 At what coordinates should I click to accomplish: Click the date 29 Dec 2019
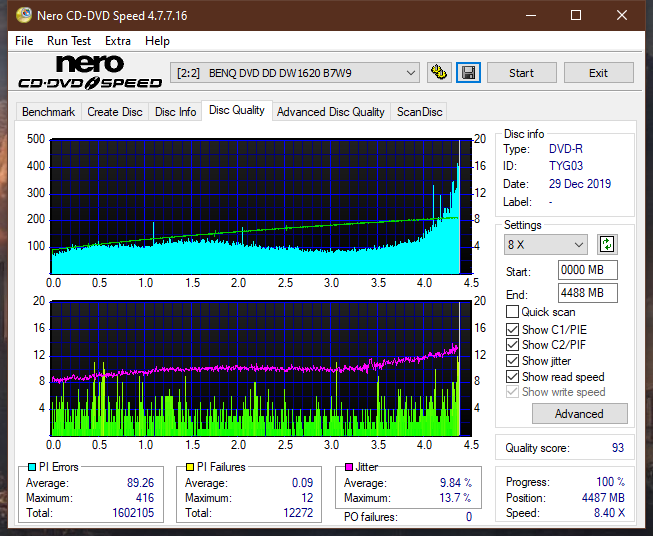(x=580, y=184)
